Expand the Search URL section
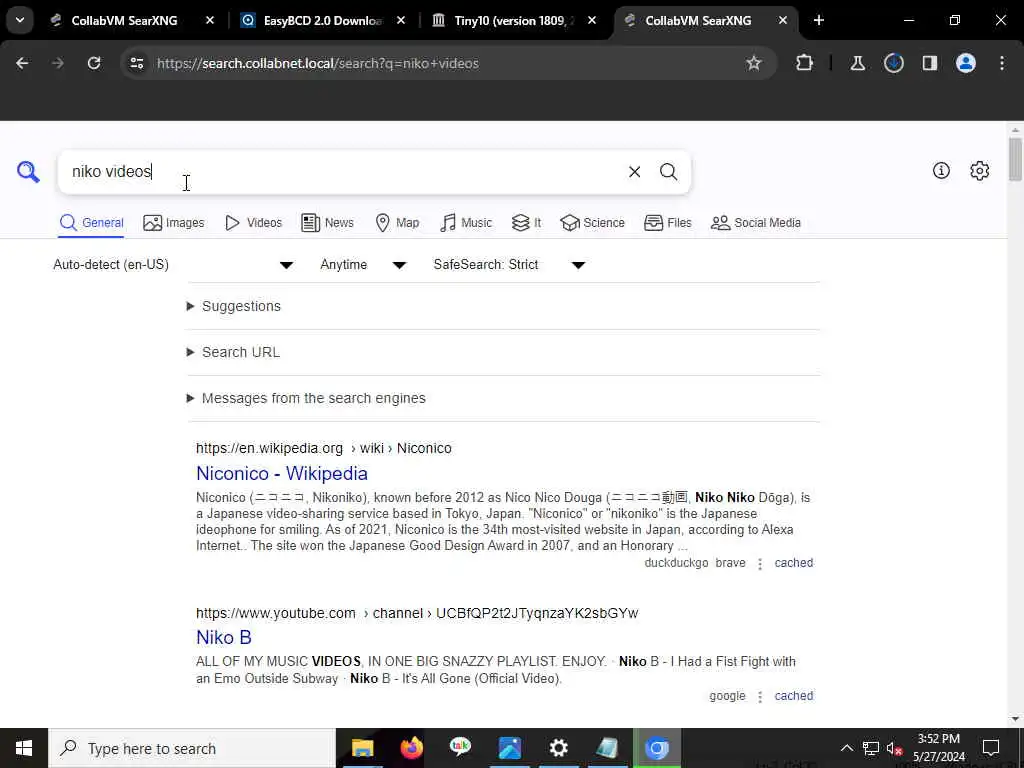Screen dimensions: 1024x768 click(x=233, y=352)
